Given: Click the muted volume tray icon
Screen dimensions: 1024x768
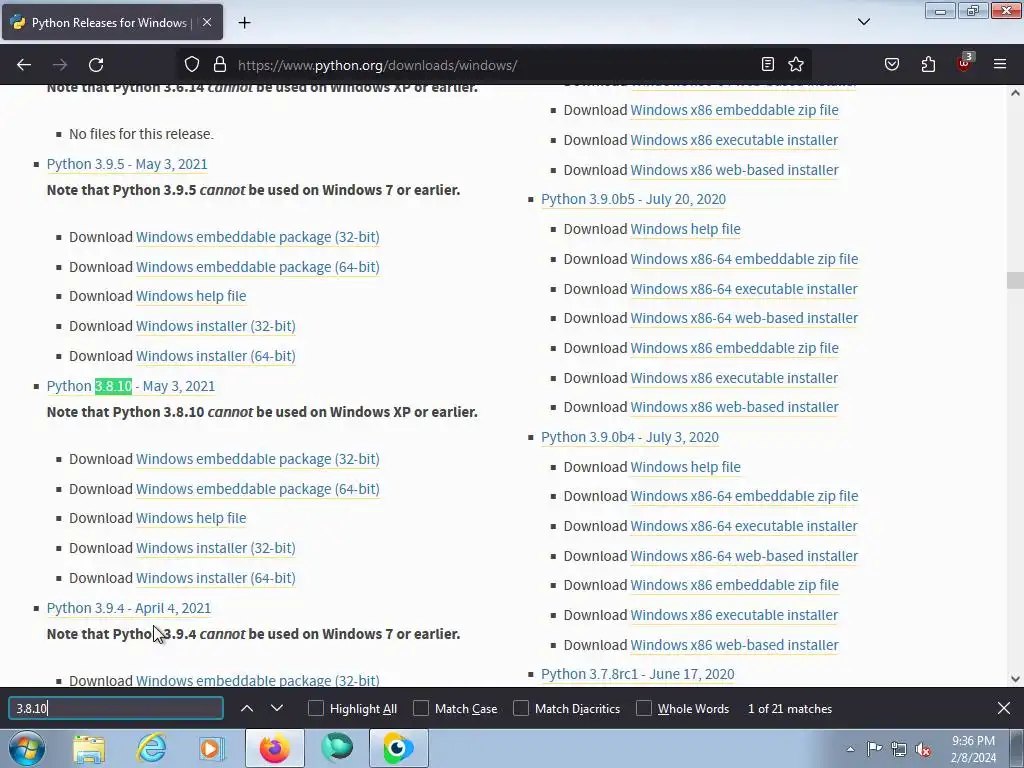Looking at the screenshot, I should point(923,749).
